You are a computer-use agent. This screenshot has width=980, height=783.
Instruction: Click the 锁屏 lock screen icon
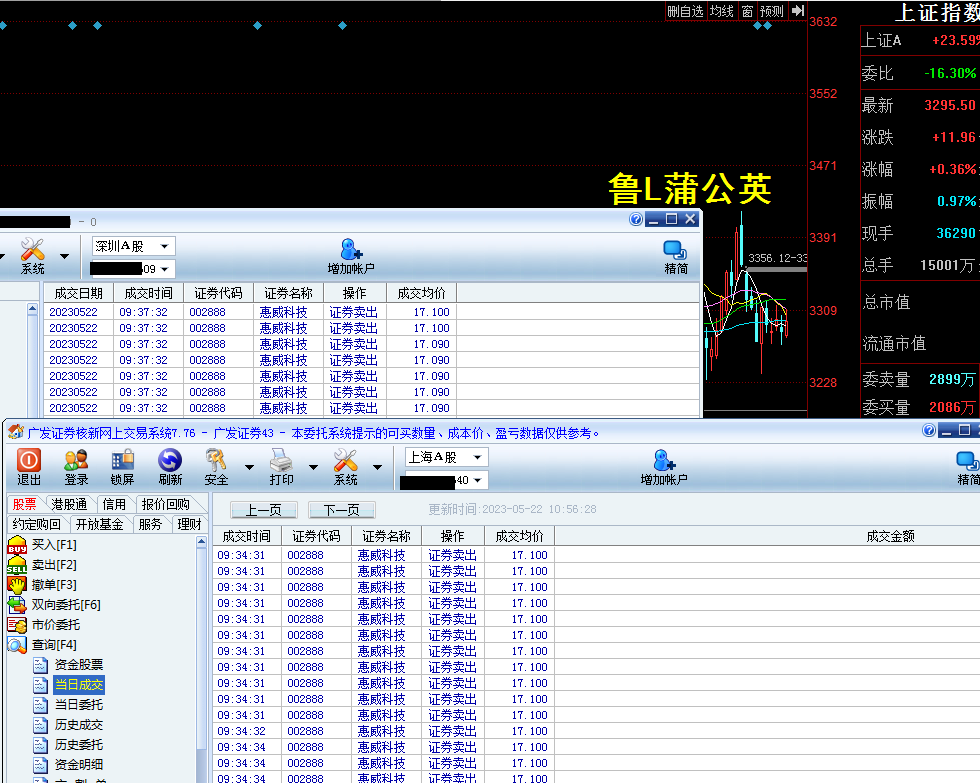[122, 467]
